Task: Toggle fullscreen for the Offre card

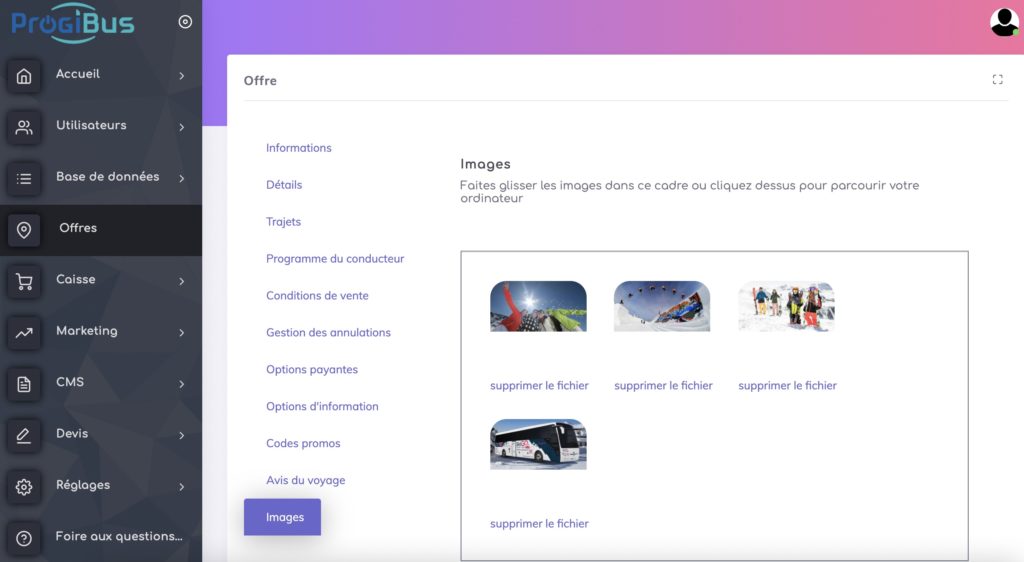Action: (x=997, y=80)
